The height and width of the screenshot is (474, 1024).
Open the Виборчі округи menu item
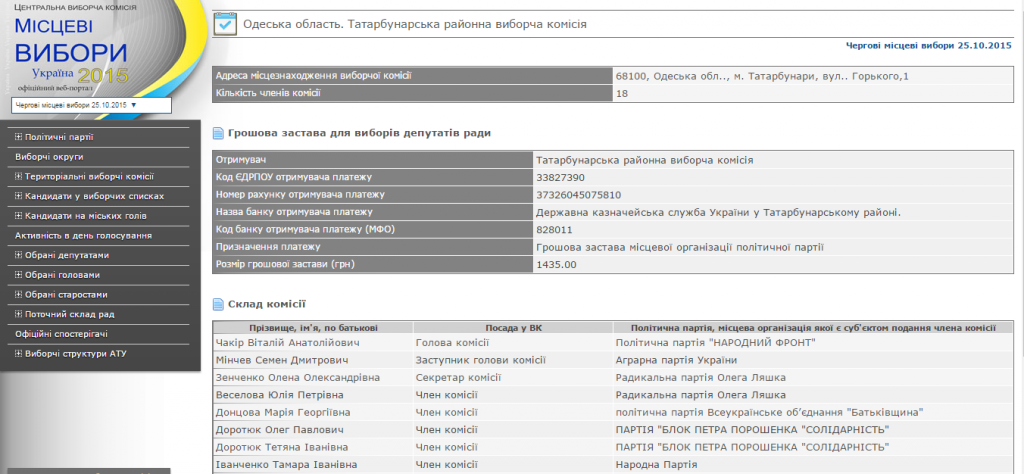(x=49, y=157)
